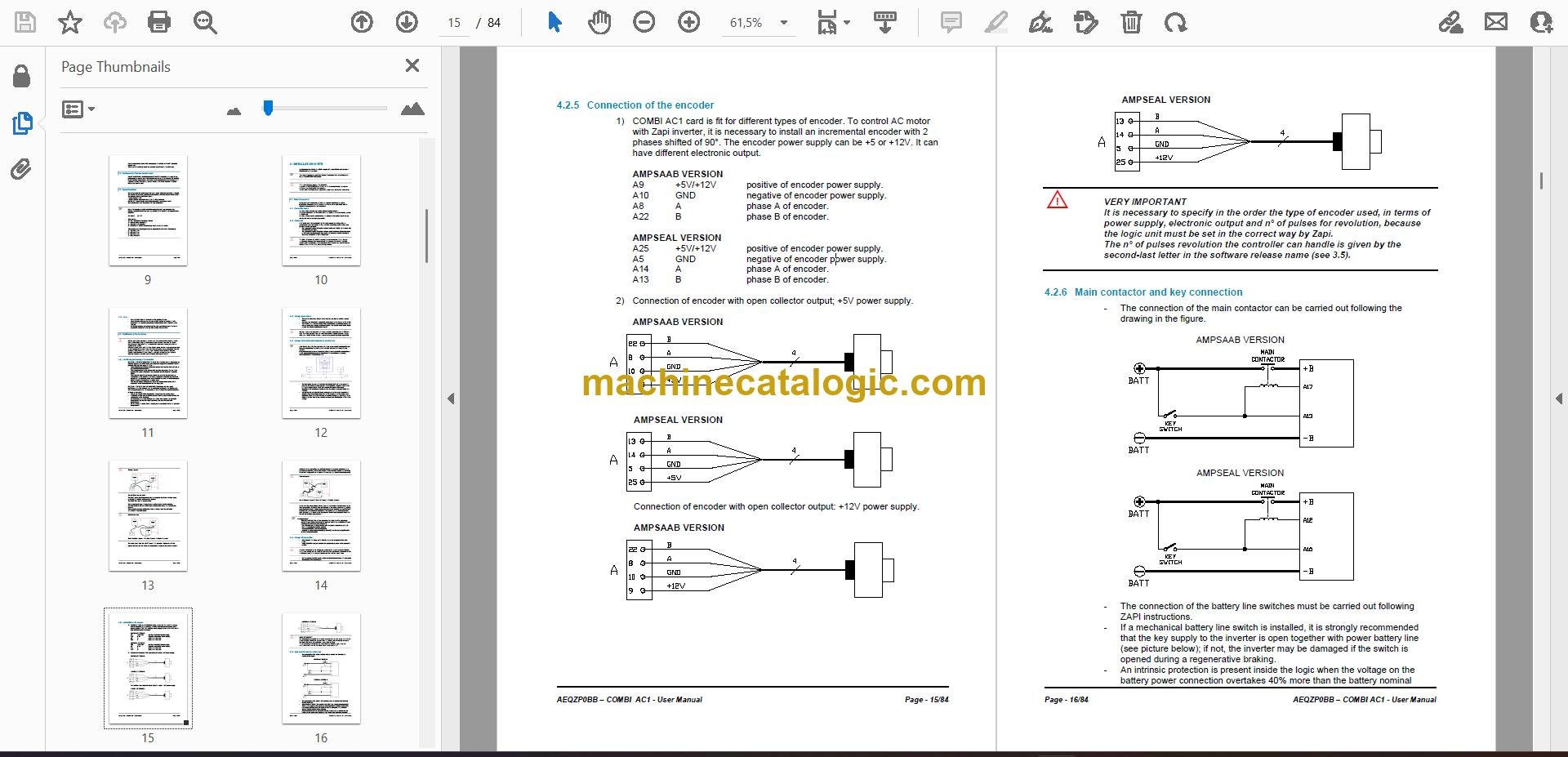Click the stamp tool icon
This screenshot has height=757, width=1568.
[x=1085, y=22]
